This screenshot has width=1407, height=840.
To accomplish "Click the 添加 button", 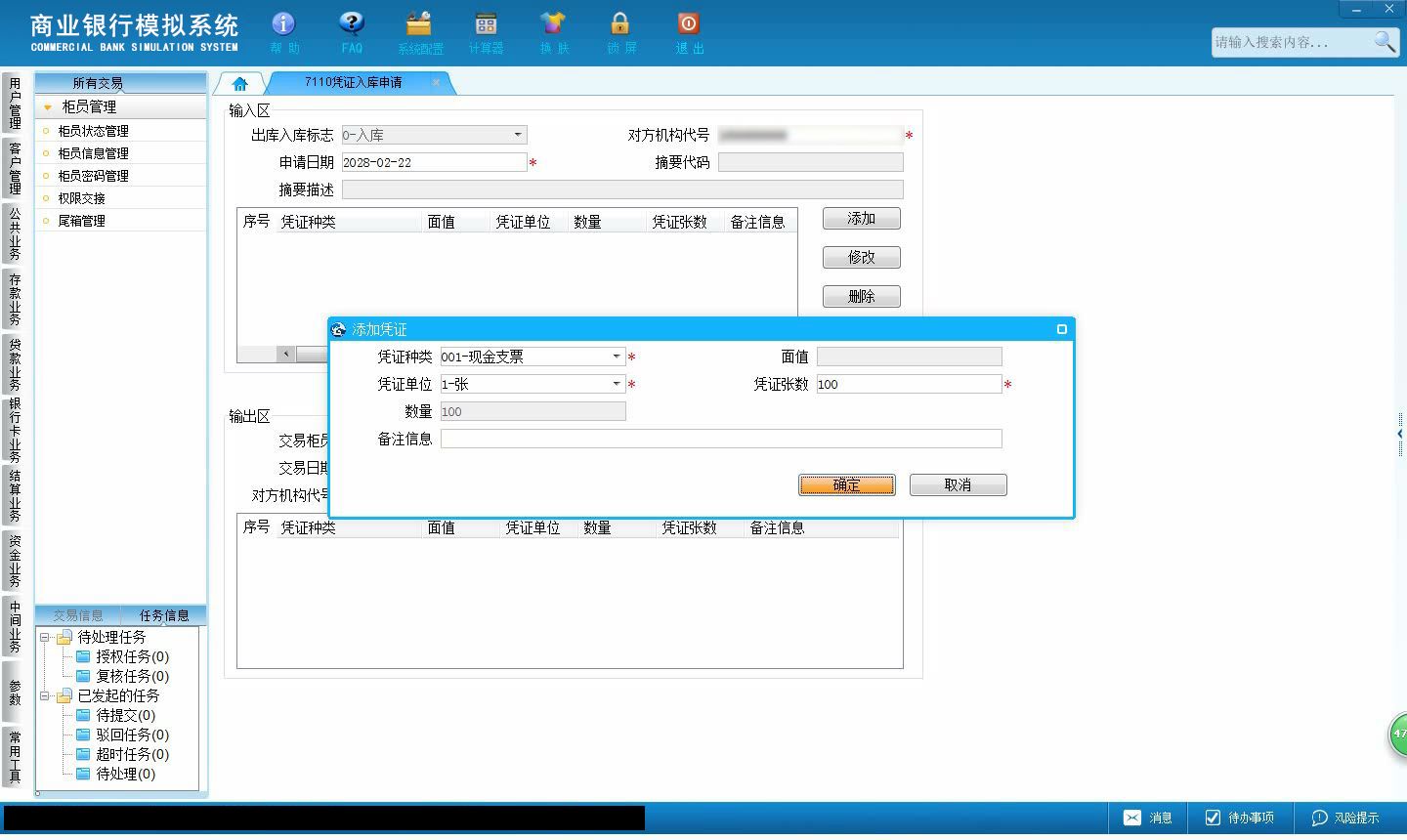I will click(861, 219).
